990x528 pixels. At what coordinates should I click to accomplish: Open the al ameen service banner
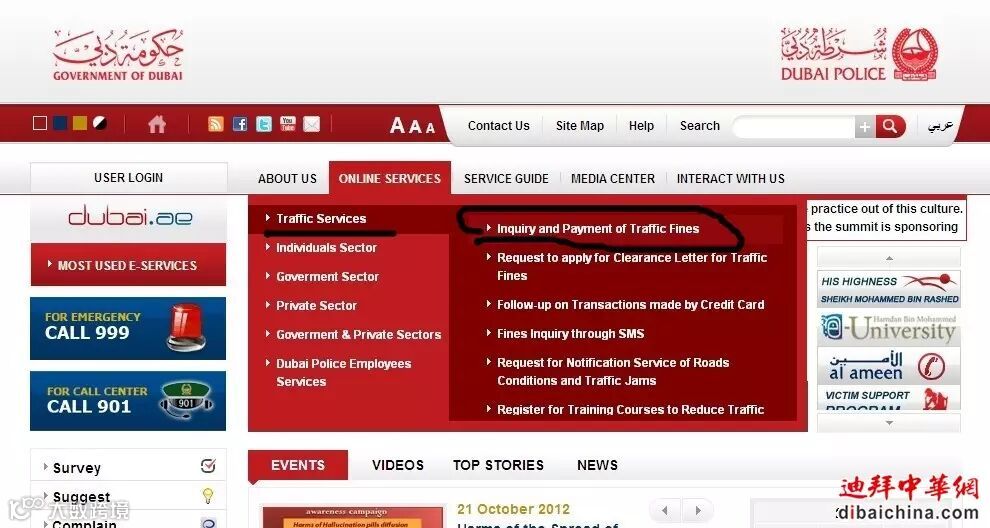pos(889,366)
